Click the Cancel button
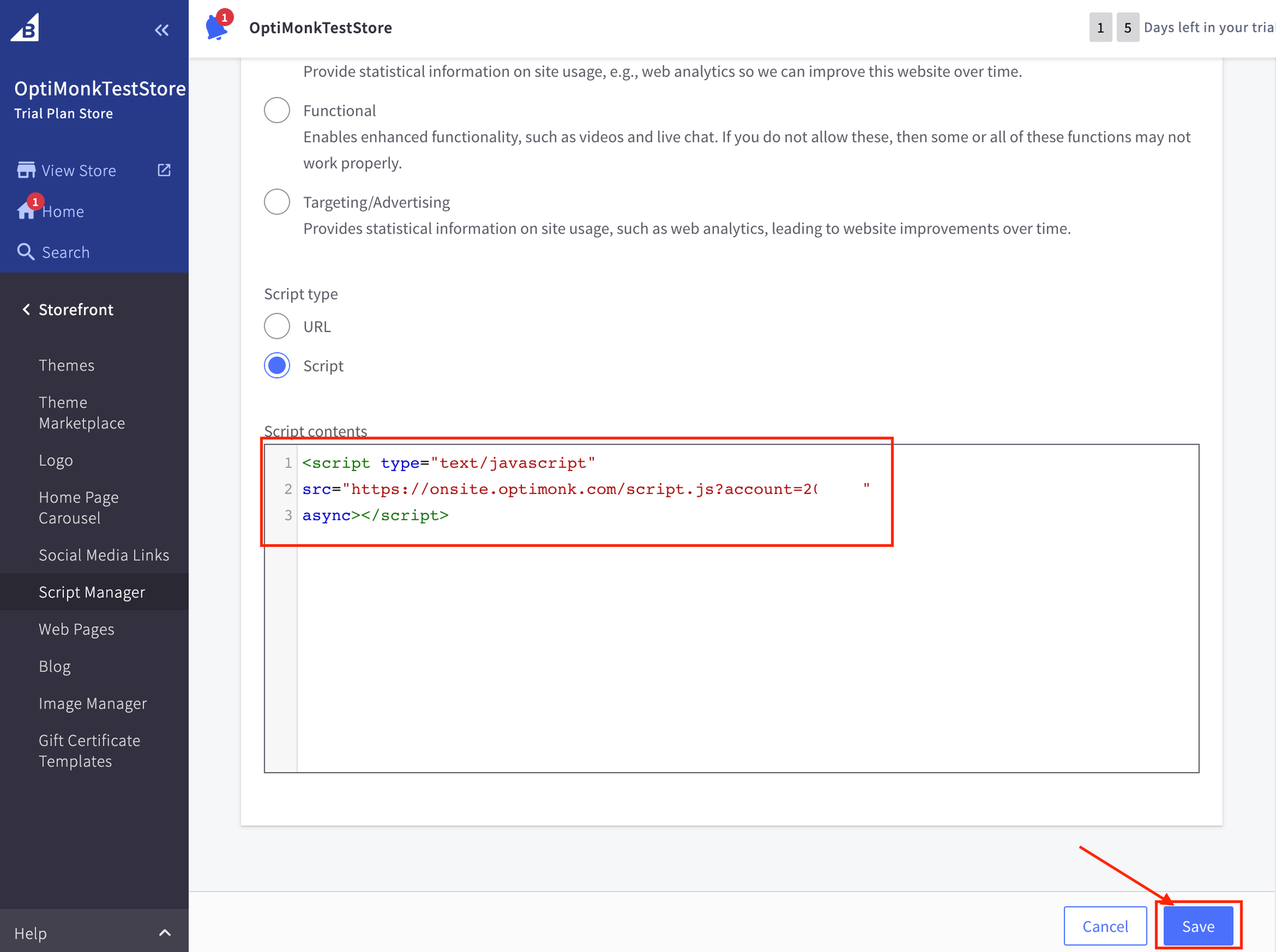 1105,926
